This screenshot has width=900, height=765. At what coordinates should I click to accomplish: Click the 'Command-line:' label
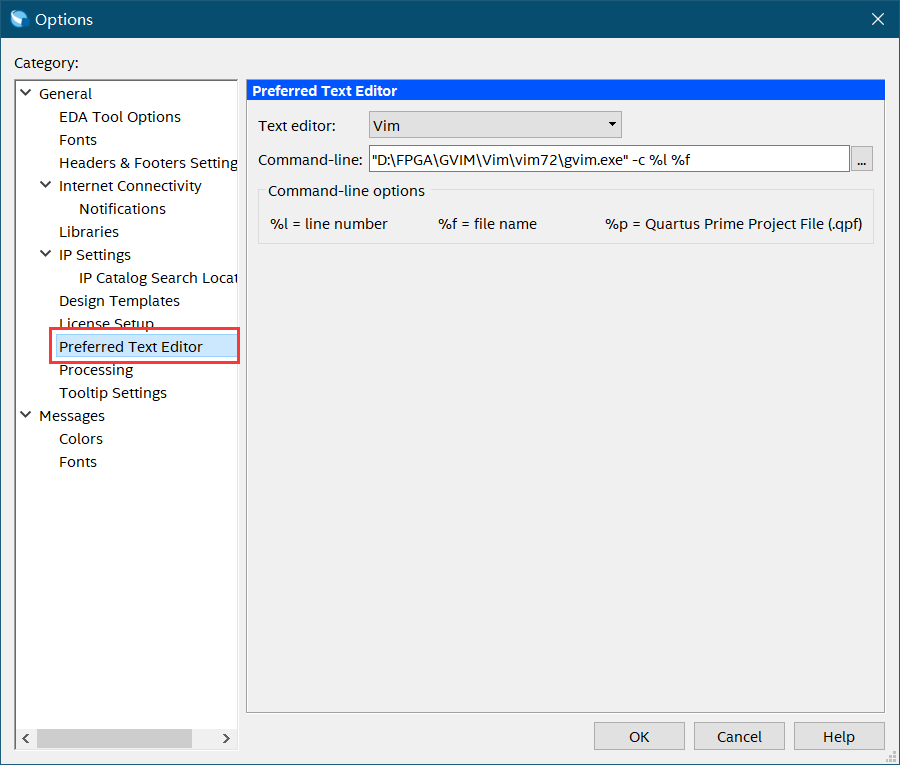pos(310,160)
